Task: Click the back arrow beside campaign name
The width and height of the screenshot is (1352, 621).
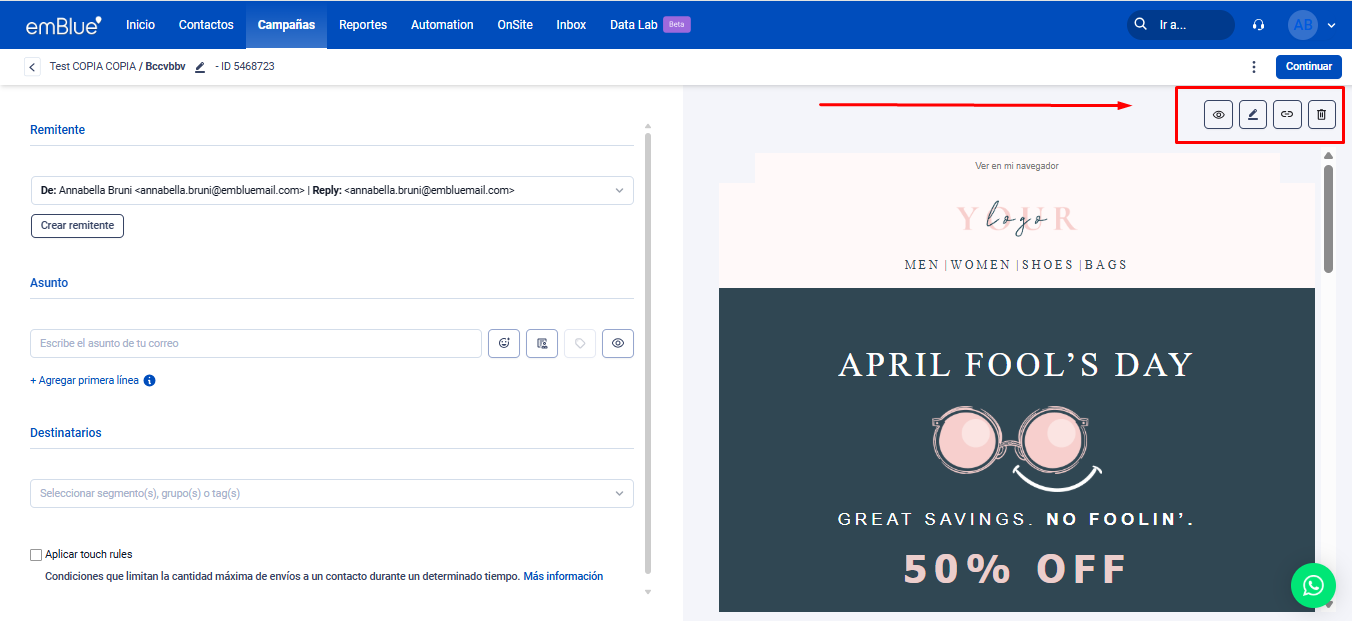Action: pyautogui.click(x=33, y=67)
